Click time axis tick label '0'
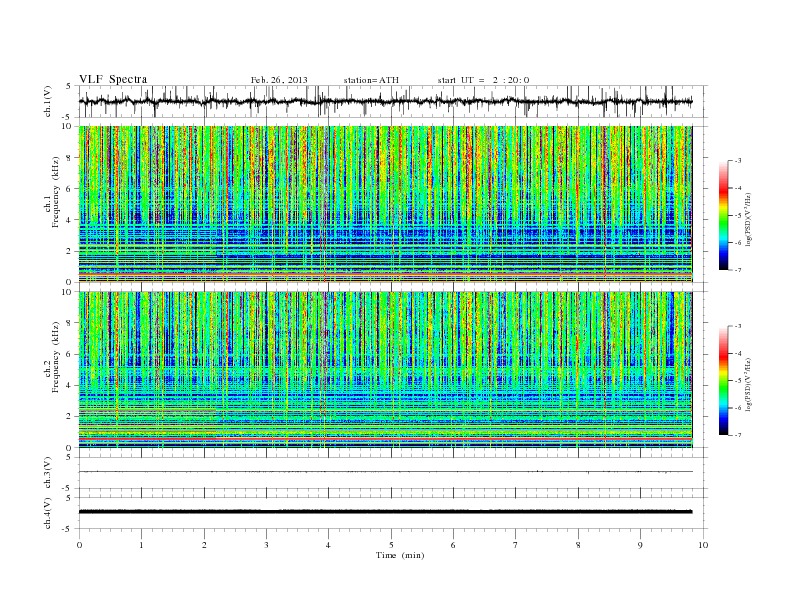Image resolution: width=792 pixels, height=612 pixels. point(79,545)
